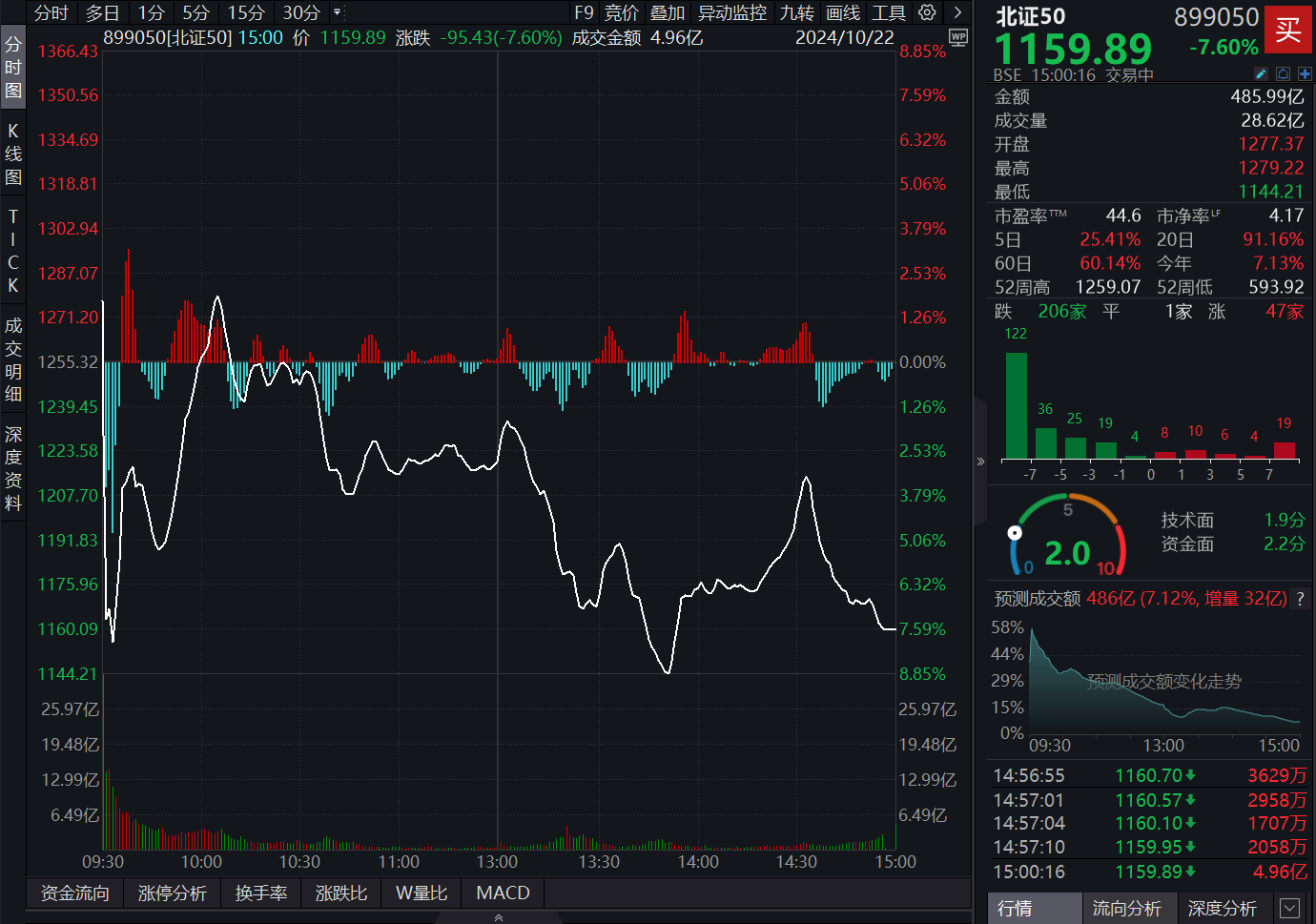Image resolution: width=1316 pixels, height=924 pixels.
Task: Click the 13:00 time axis marker
Action: tap(497, 862)
